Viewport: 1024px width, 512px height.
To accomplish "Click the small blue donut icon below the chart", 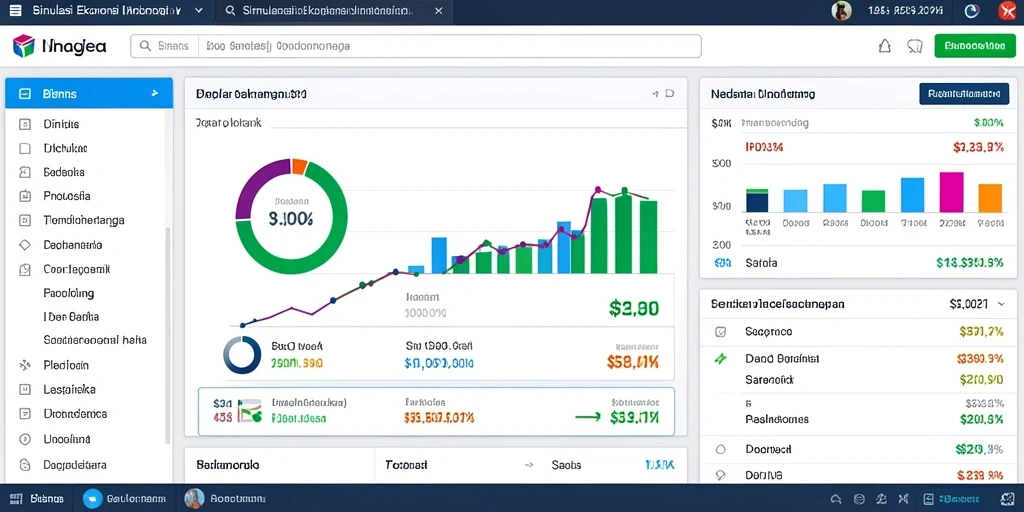I will pos(242,355).
